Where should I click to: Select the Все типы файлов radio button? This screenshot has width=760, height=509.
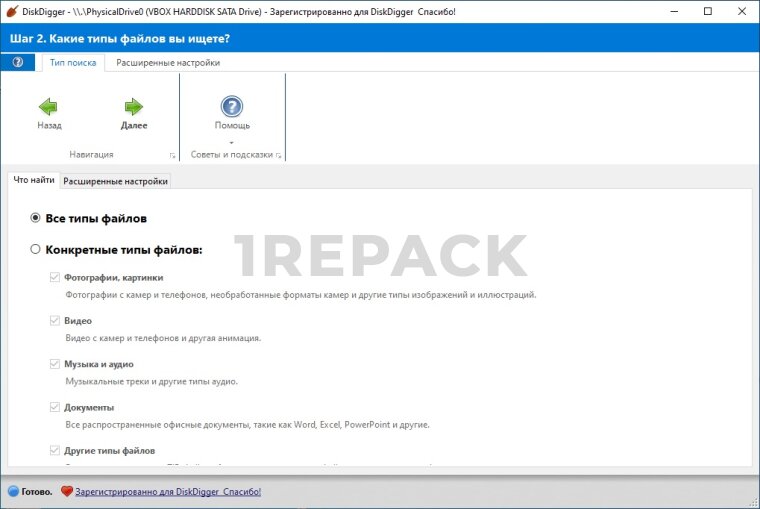click(36, 217)
